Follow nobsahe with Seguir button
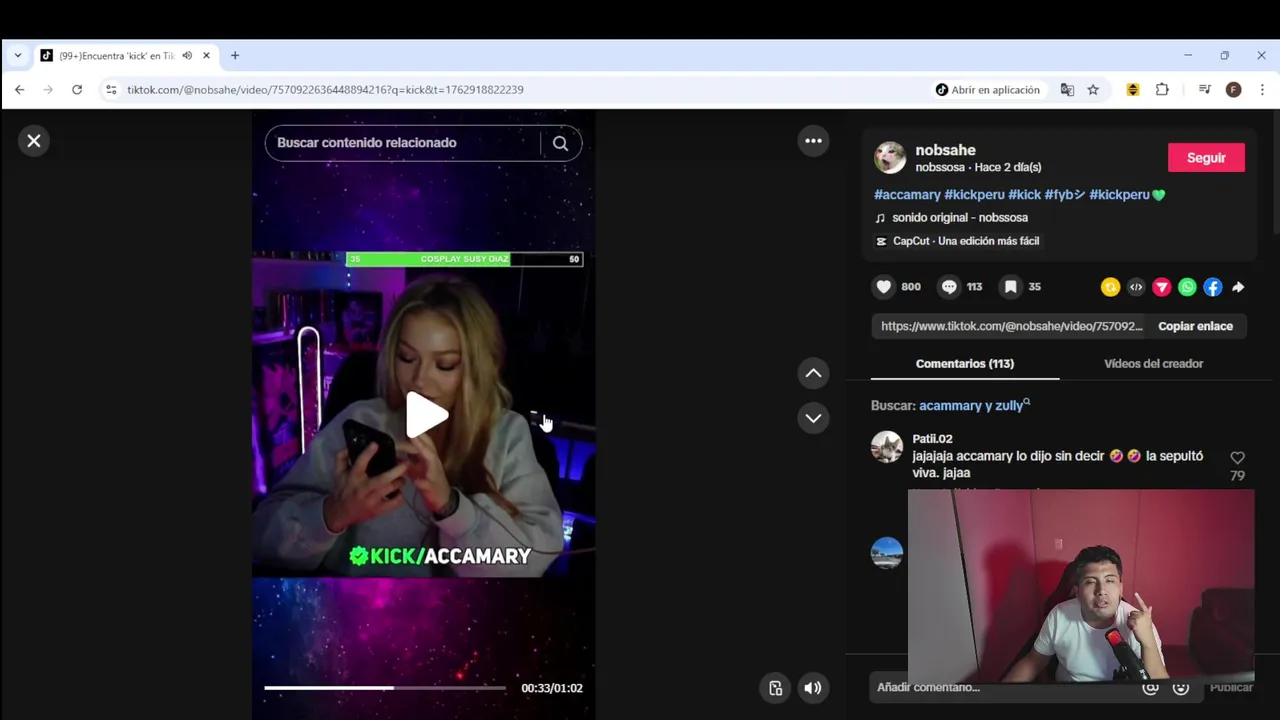Image resolution: width=1280 pixels, height=720 pixels. (1206, 158)
